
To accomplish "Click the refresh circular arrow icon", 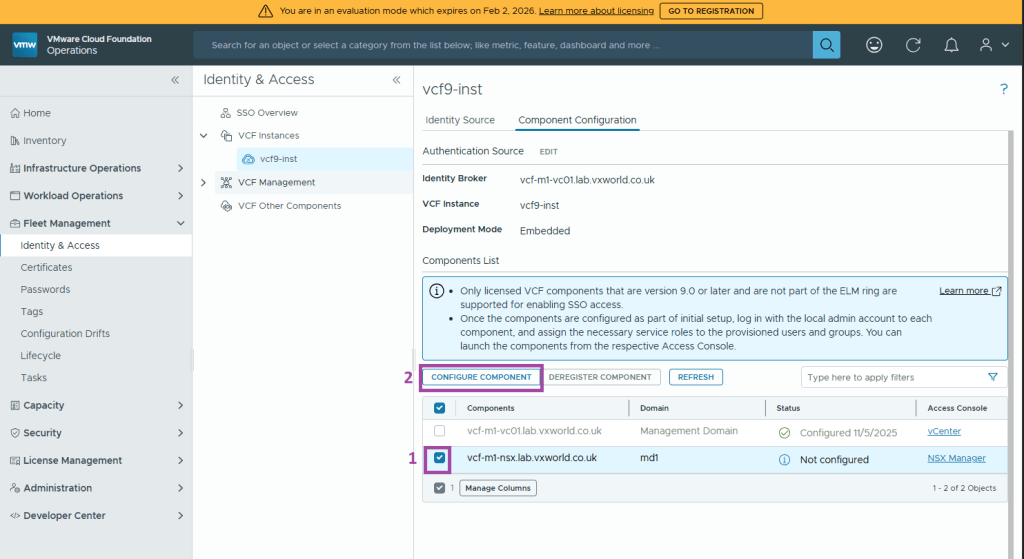I will click(x=913, y=45).
